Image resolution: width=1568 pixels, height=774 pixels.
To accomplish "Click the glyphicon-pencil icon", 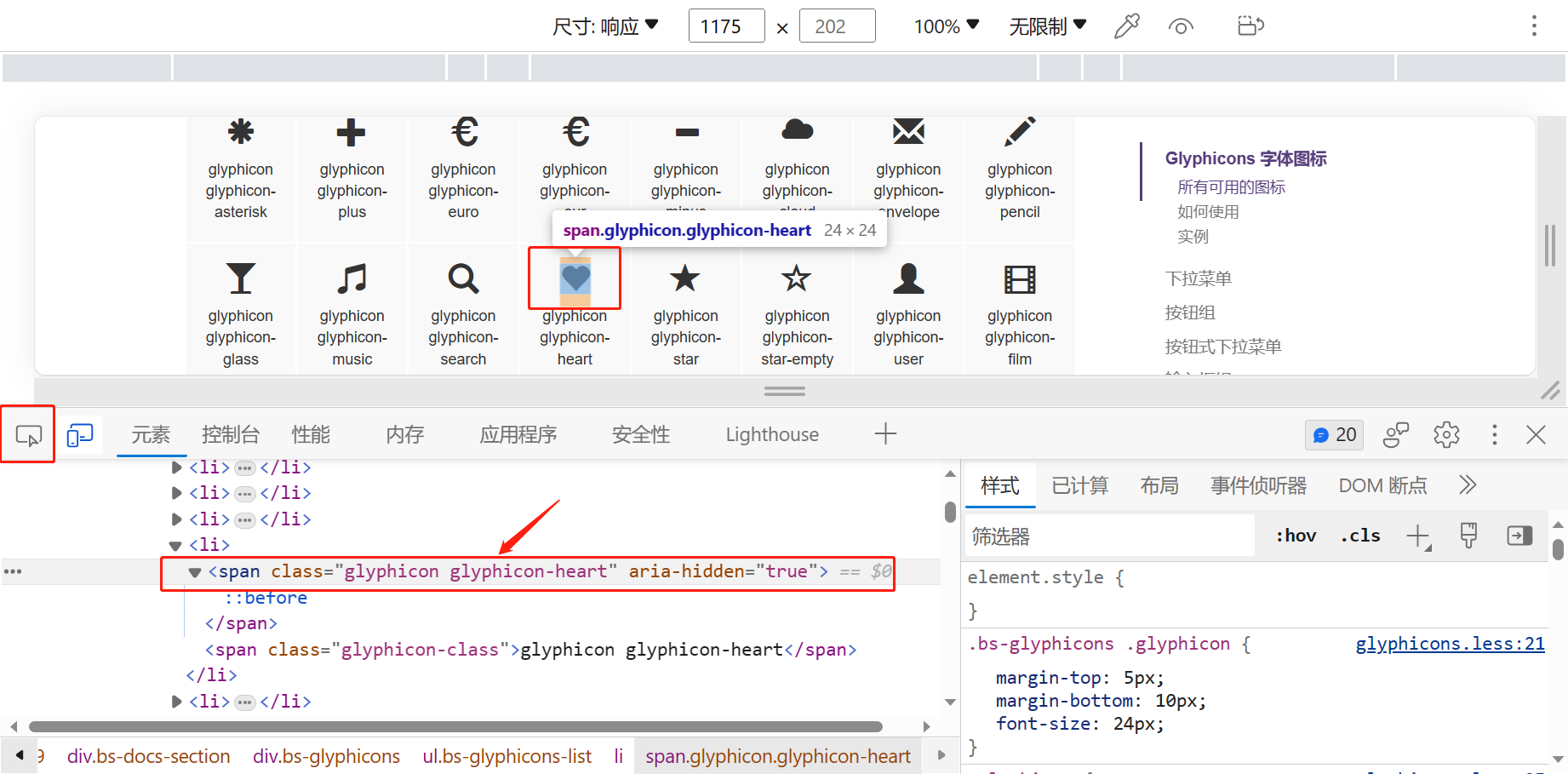I will coord(1020,131).
